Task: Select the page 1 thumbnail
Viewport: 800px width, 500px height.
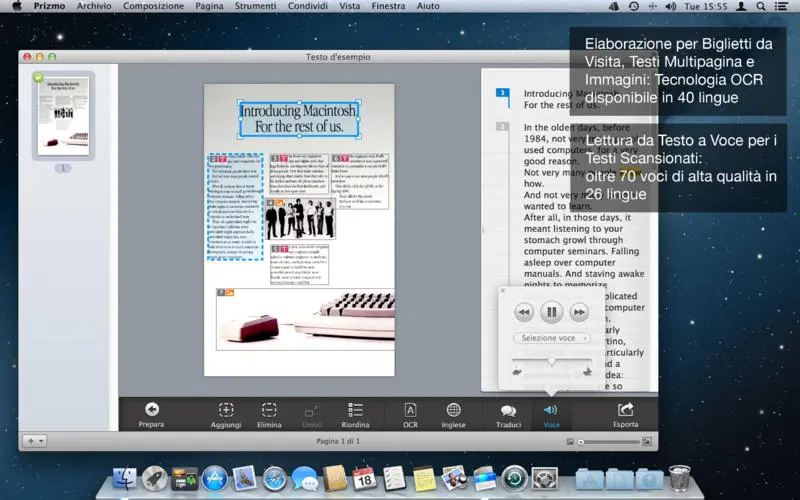Action: pos(62,115)
